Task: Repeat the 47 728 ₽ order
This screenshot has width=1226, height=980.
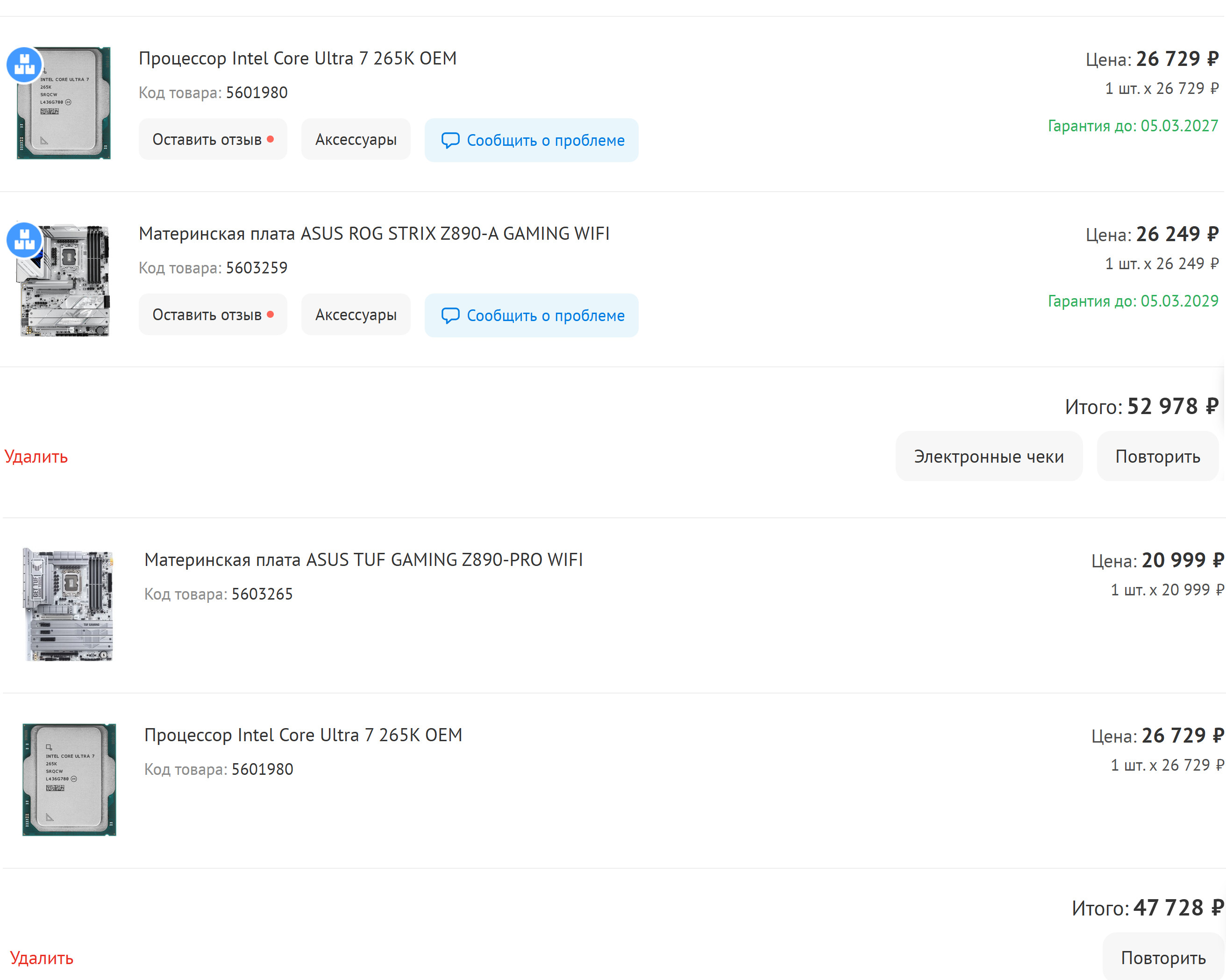Action: [1163, 957]
